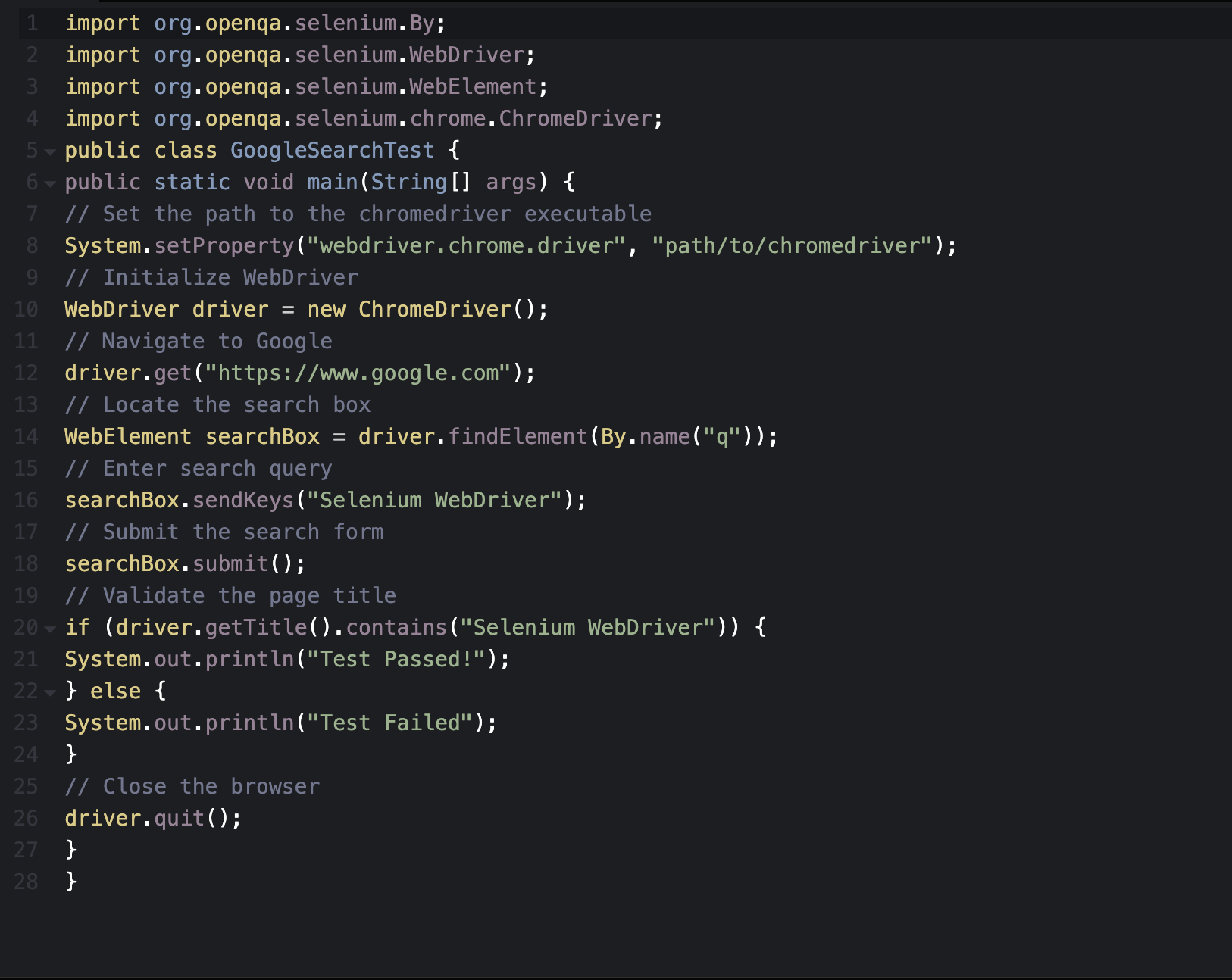The height and width of the screenshot is (980, 1232).
Task: Click 'ChromeDriver' in the line 4 import
Action: [575, 119]
